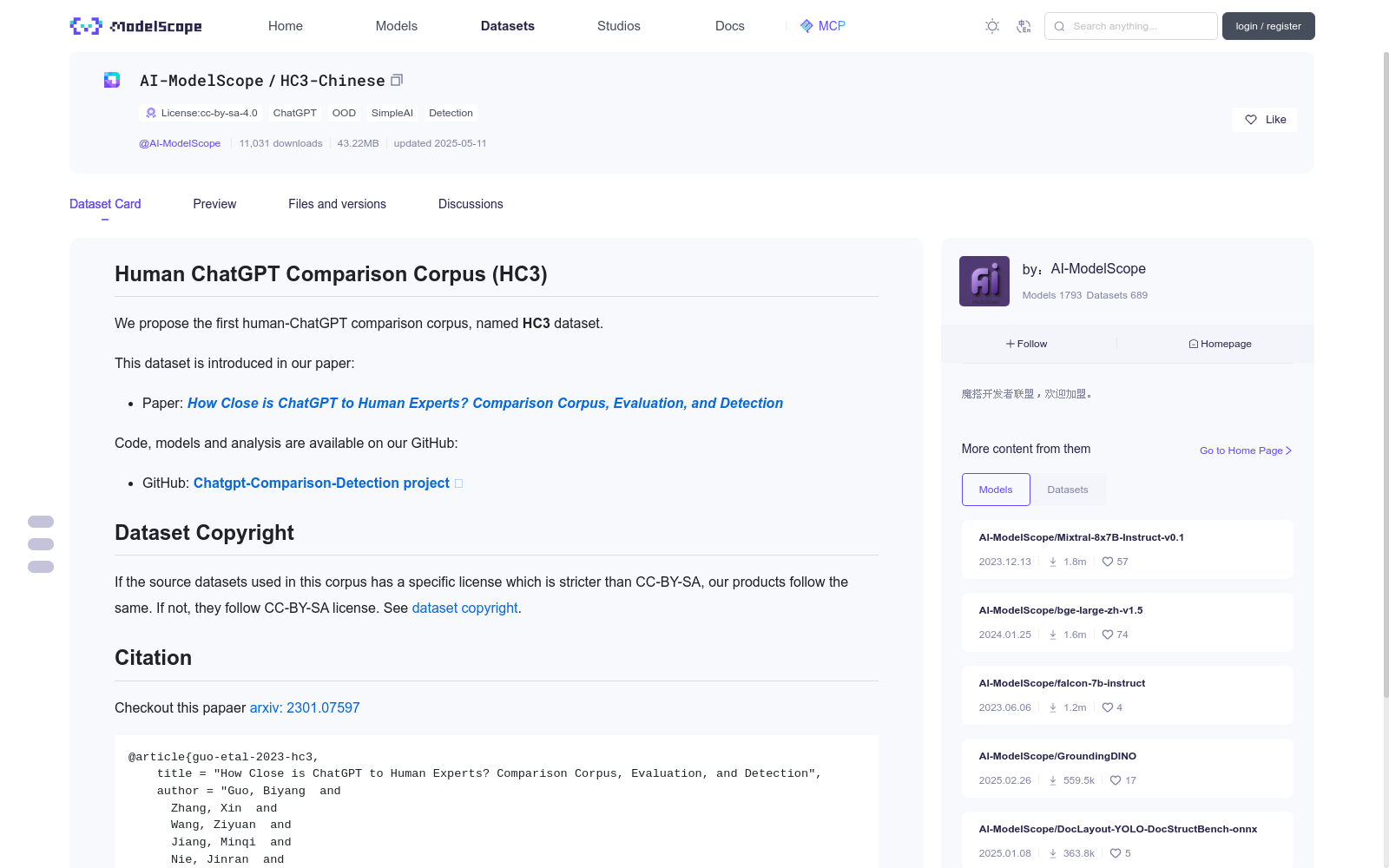Click the download icon on bge-large-zh-v1.5
This screenshot has width=1389, height=868.
click(x=1053, y=635)
